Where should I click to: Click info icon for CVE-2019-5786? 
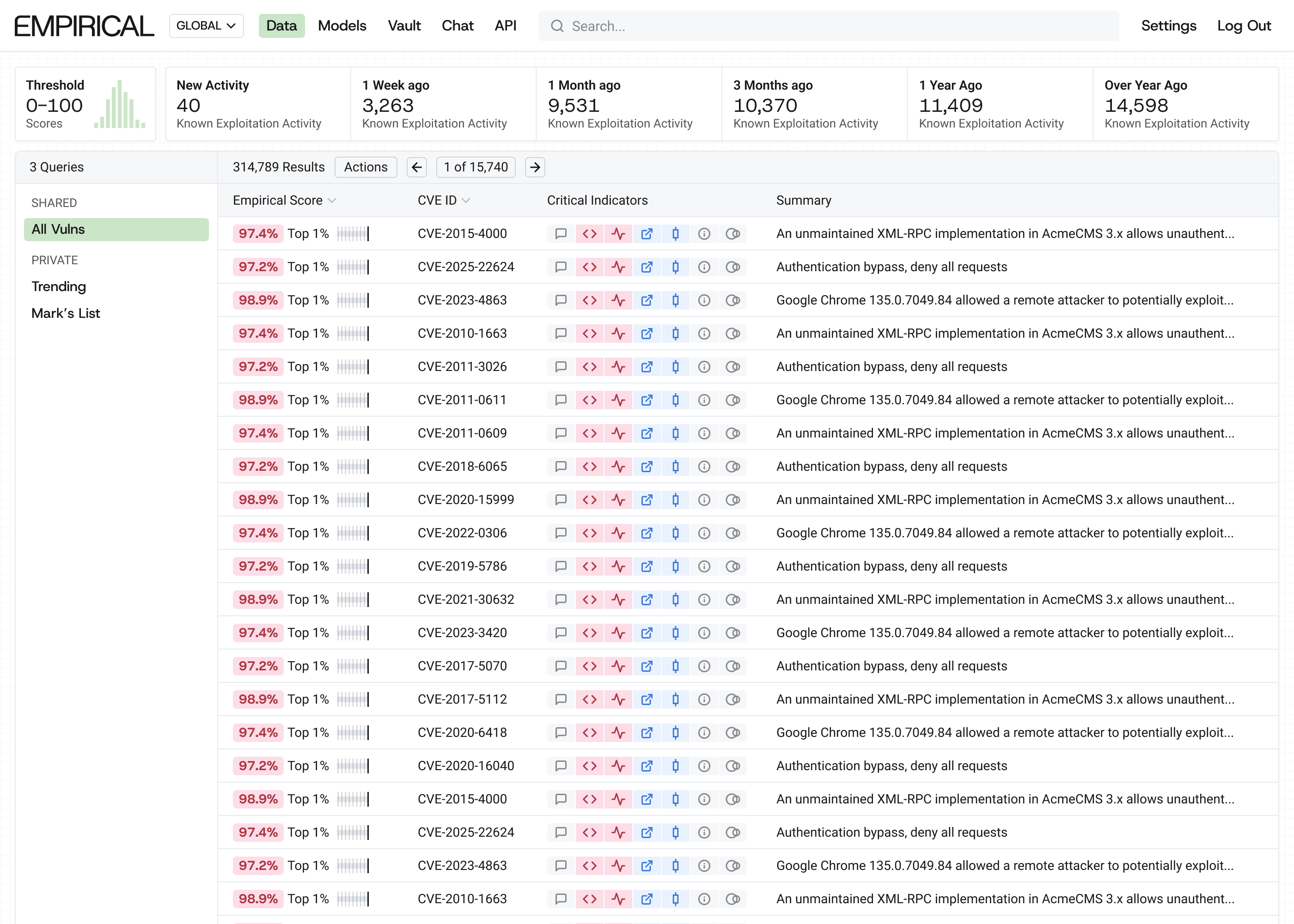point(704,566)
